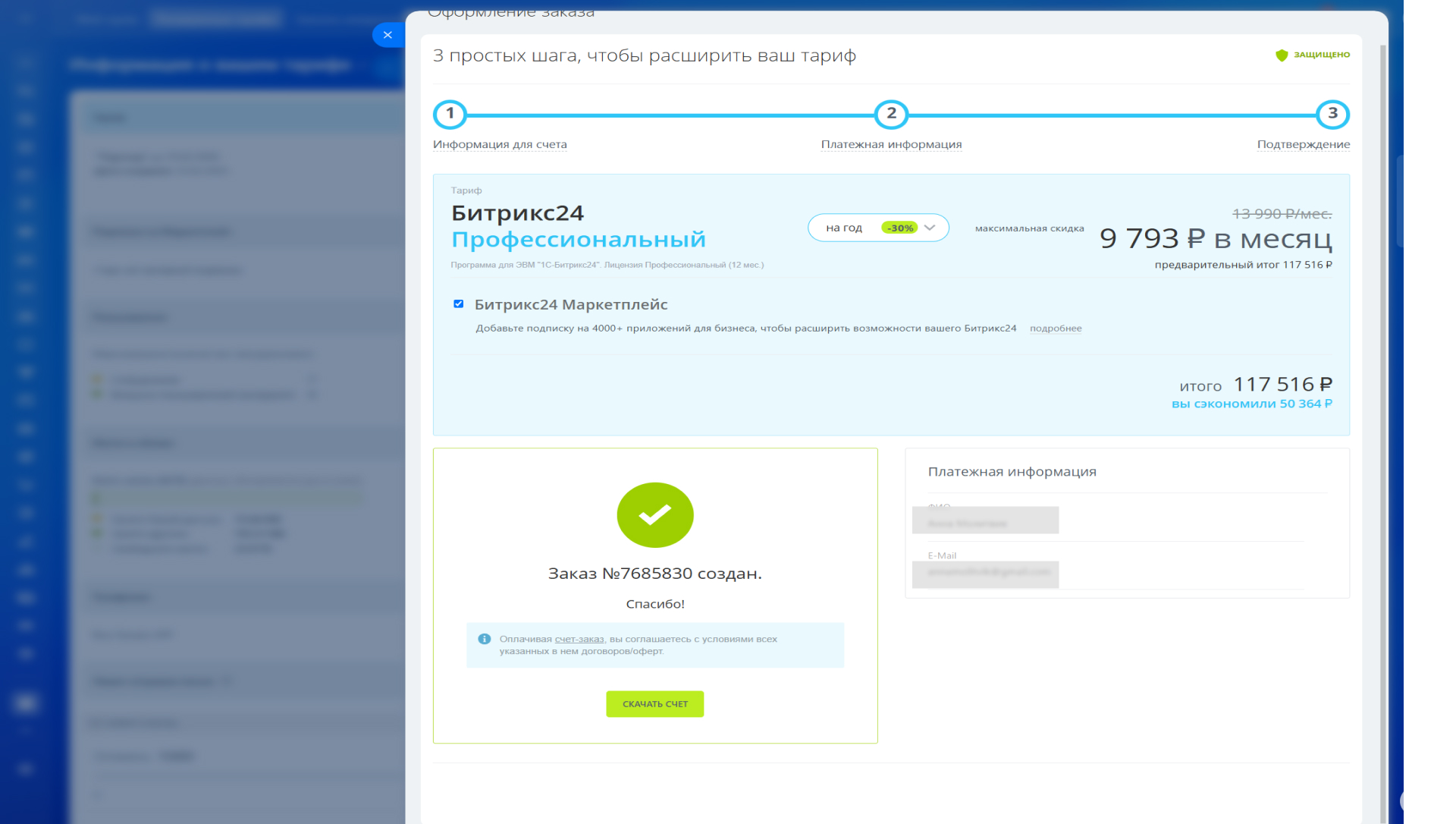Click the 'итого 117 516 ₽' total
Viewport: 1456px width, 824px height.
point(1256,385)
